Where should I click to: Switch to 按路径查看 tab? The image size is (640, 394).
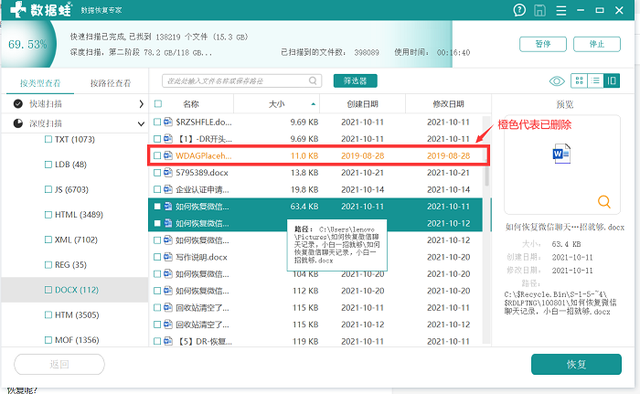tap(111, 83)
